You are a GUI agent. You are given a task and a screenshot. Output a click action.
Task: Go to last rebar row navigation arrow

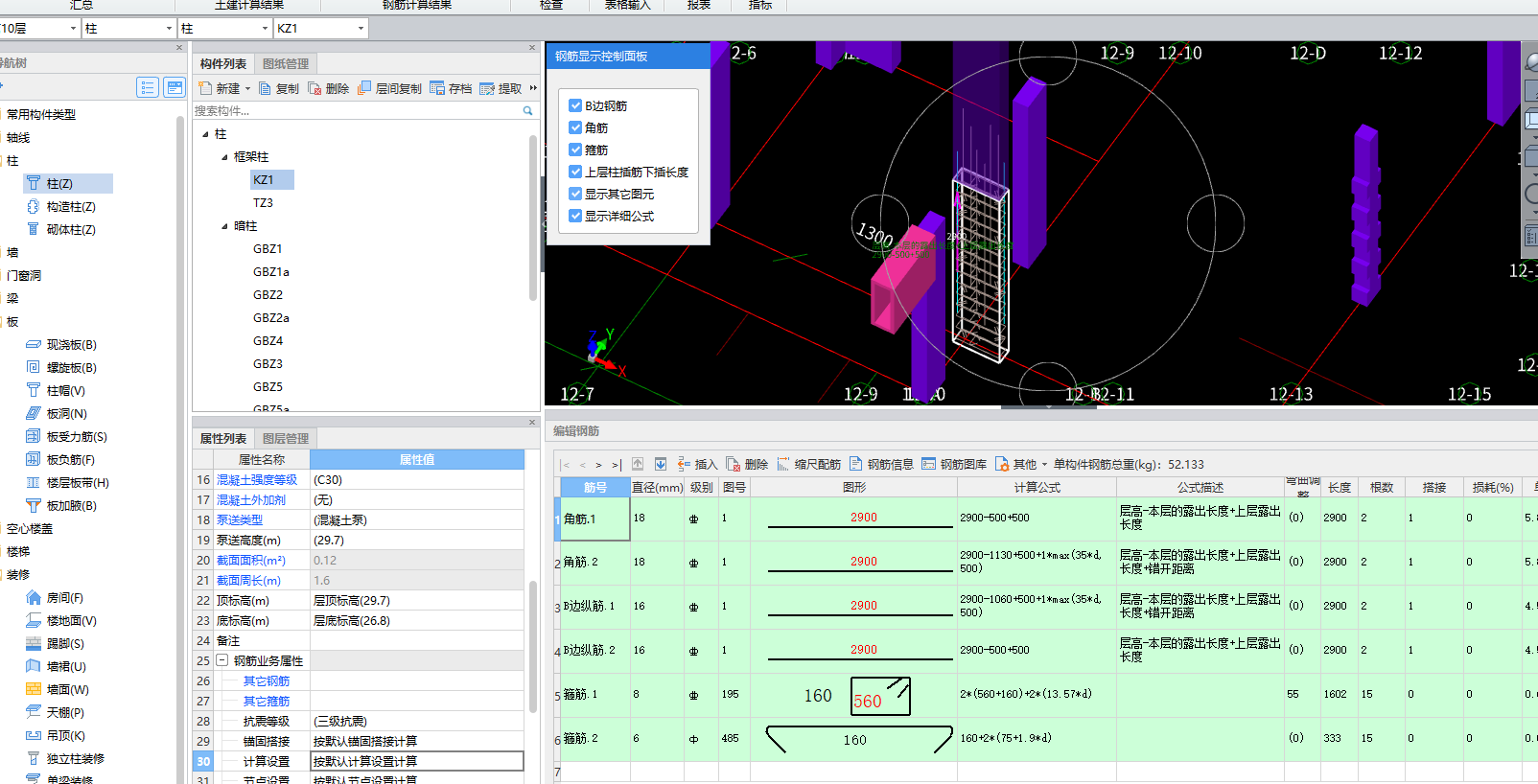[617, 465]
